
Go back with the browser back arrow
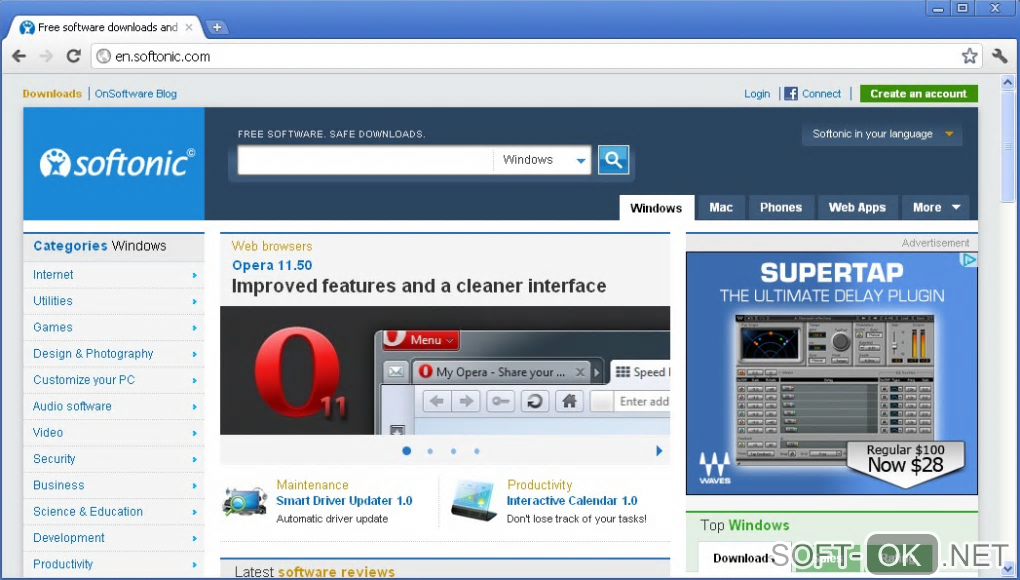19,57
